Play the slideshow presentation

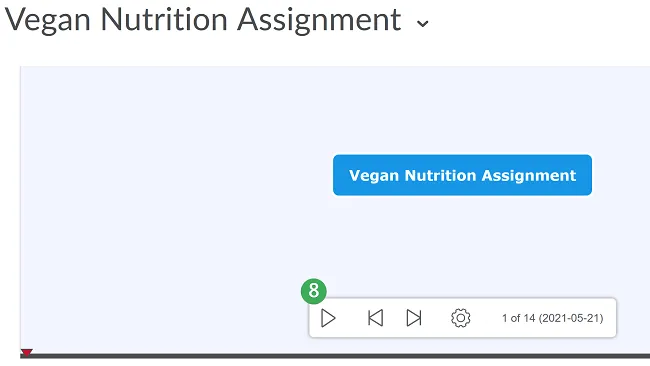pos(328,318)
